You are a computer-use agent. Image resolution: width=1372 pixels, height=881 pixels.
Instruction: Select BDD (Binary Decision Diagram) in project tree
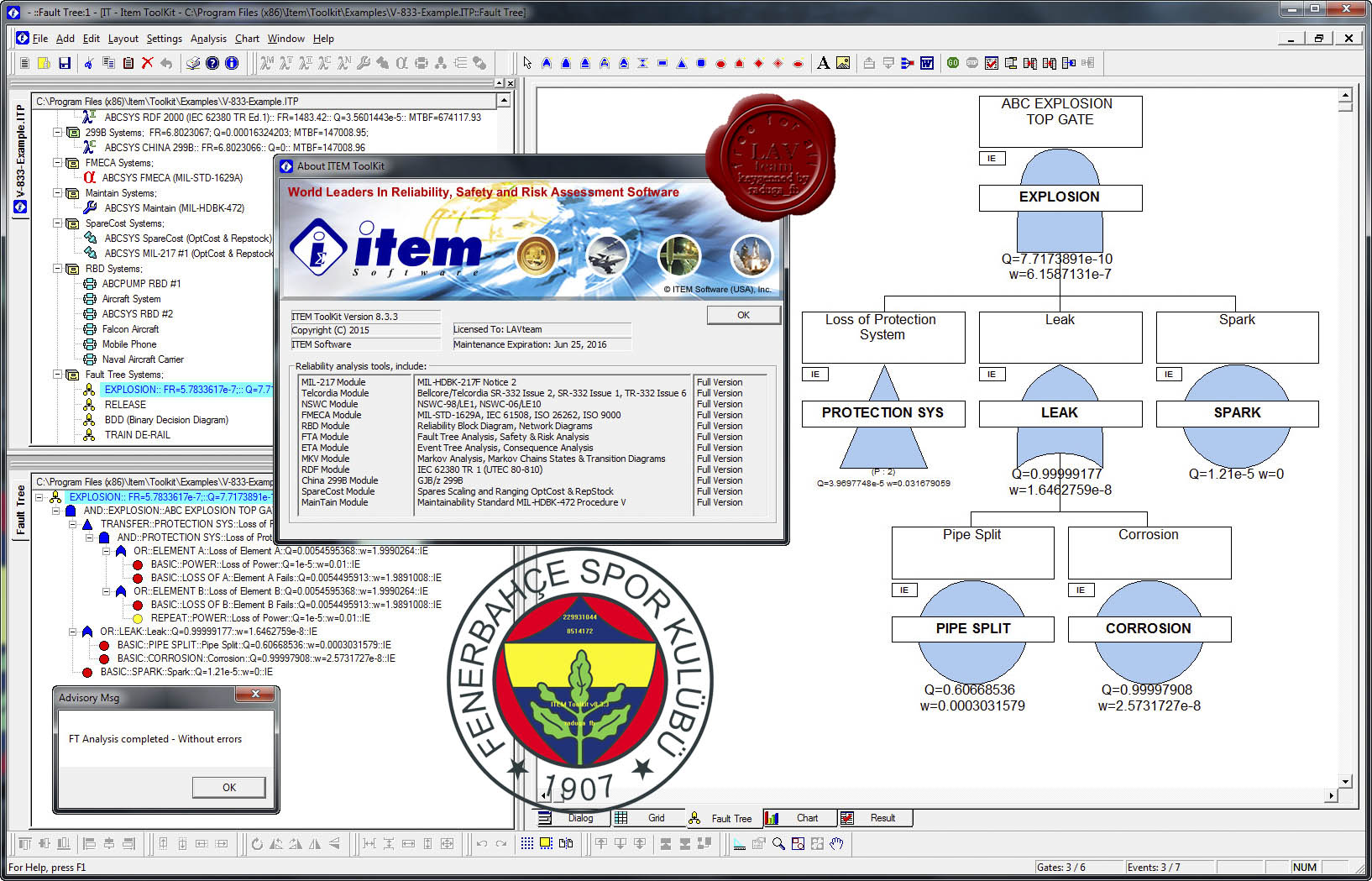point(166,420)
